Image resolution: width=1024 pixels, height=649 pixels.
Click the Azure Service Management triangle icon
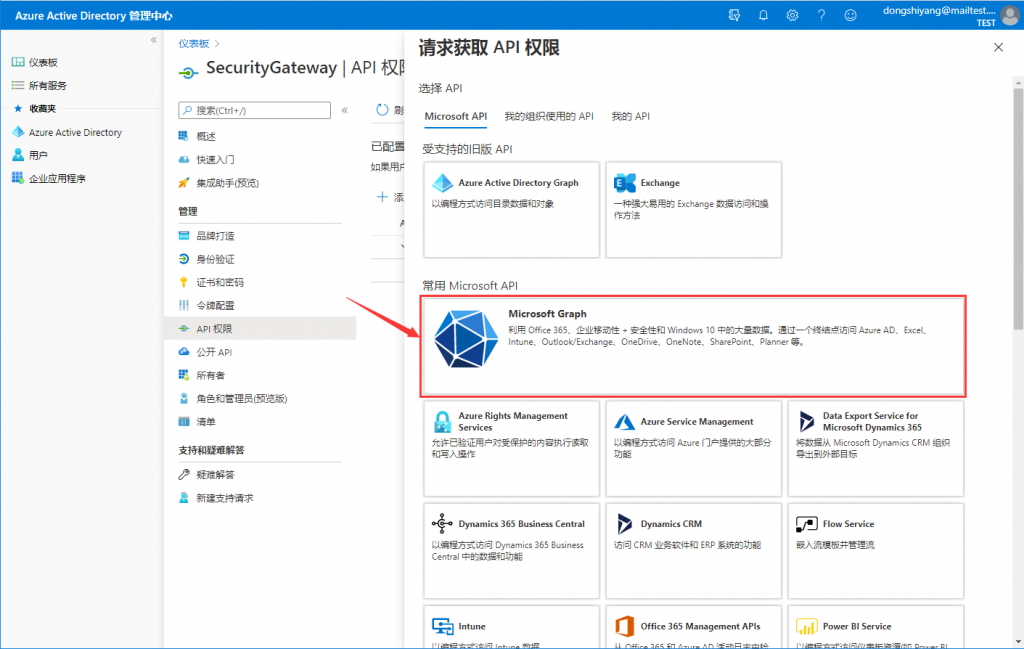click(x=624, y=422)
